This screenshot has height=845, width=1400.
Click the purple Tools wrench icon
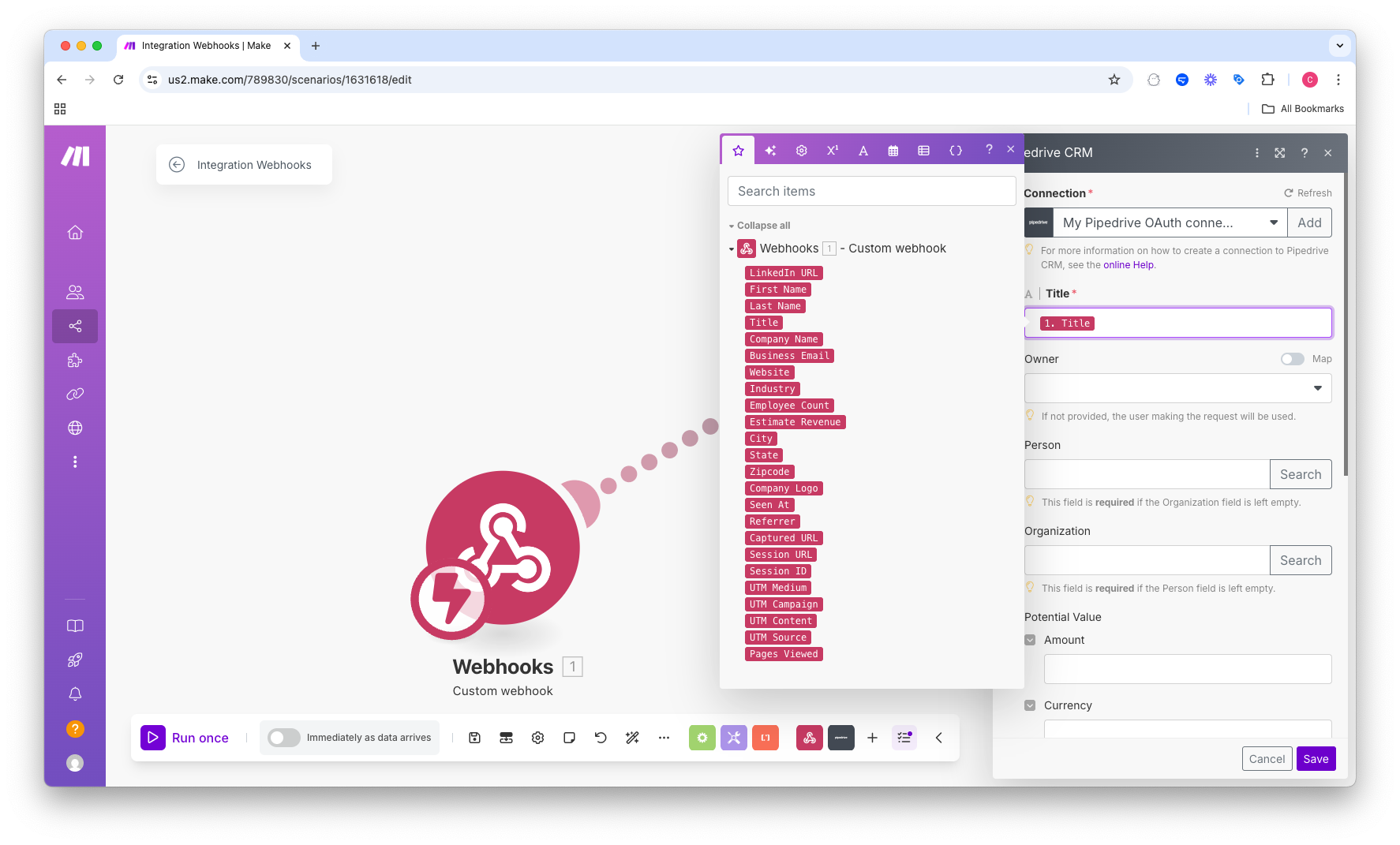pos(733,738)
